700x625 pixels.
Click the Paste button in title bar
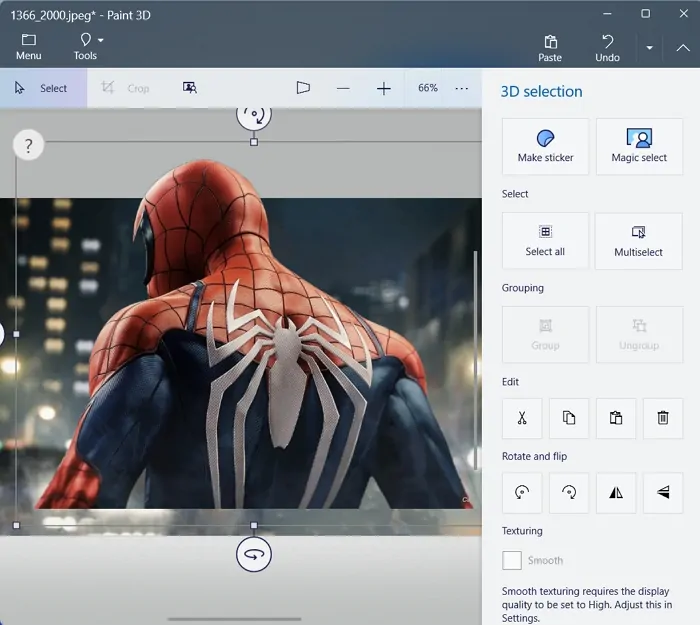coord(550,48)
